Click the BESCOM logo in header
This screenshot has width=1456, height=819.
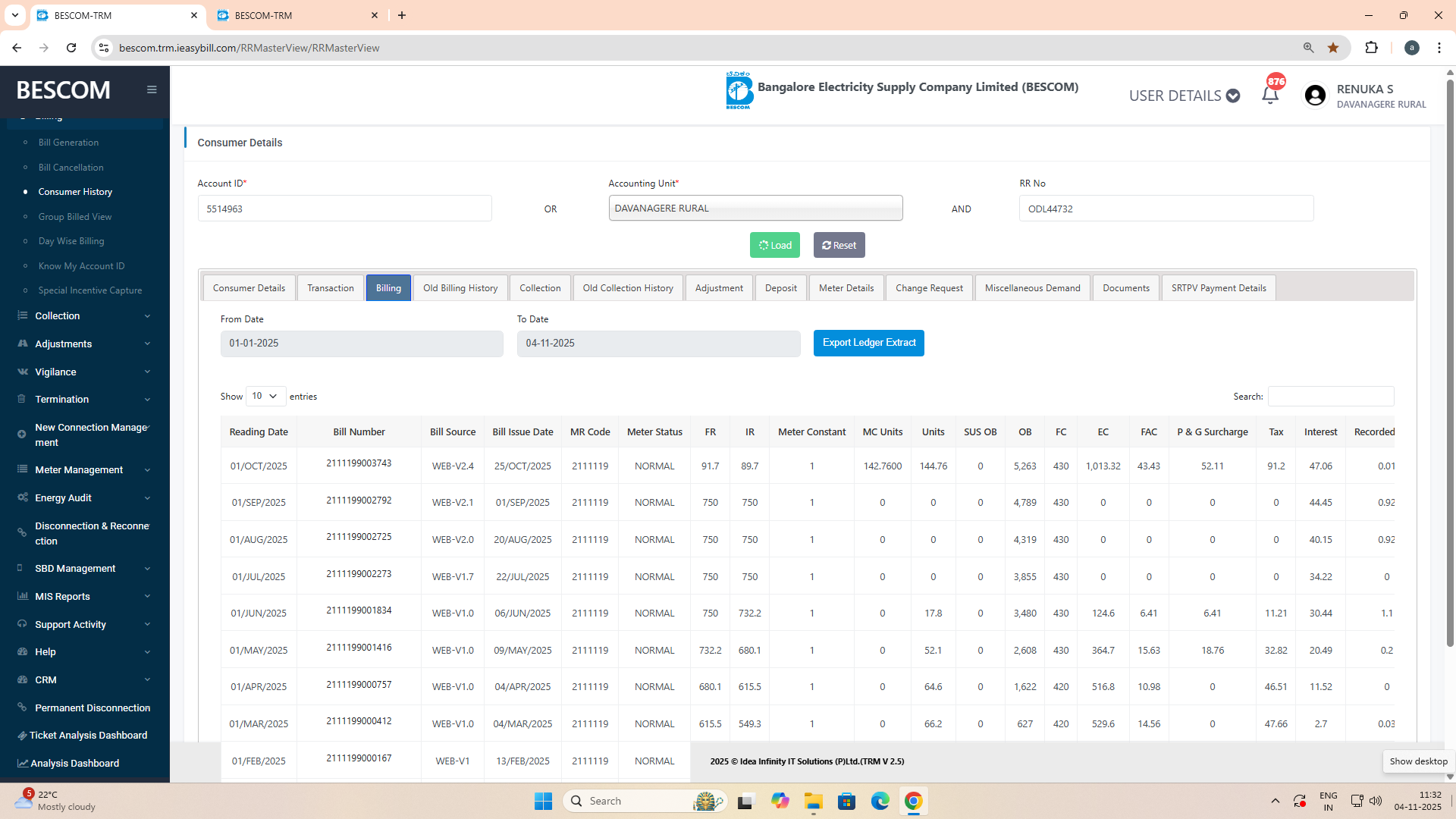(x=739, y=91)
